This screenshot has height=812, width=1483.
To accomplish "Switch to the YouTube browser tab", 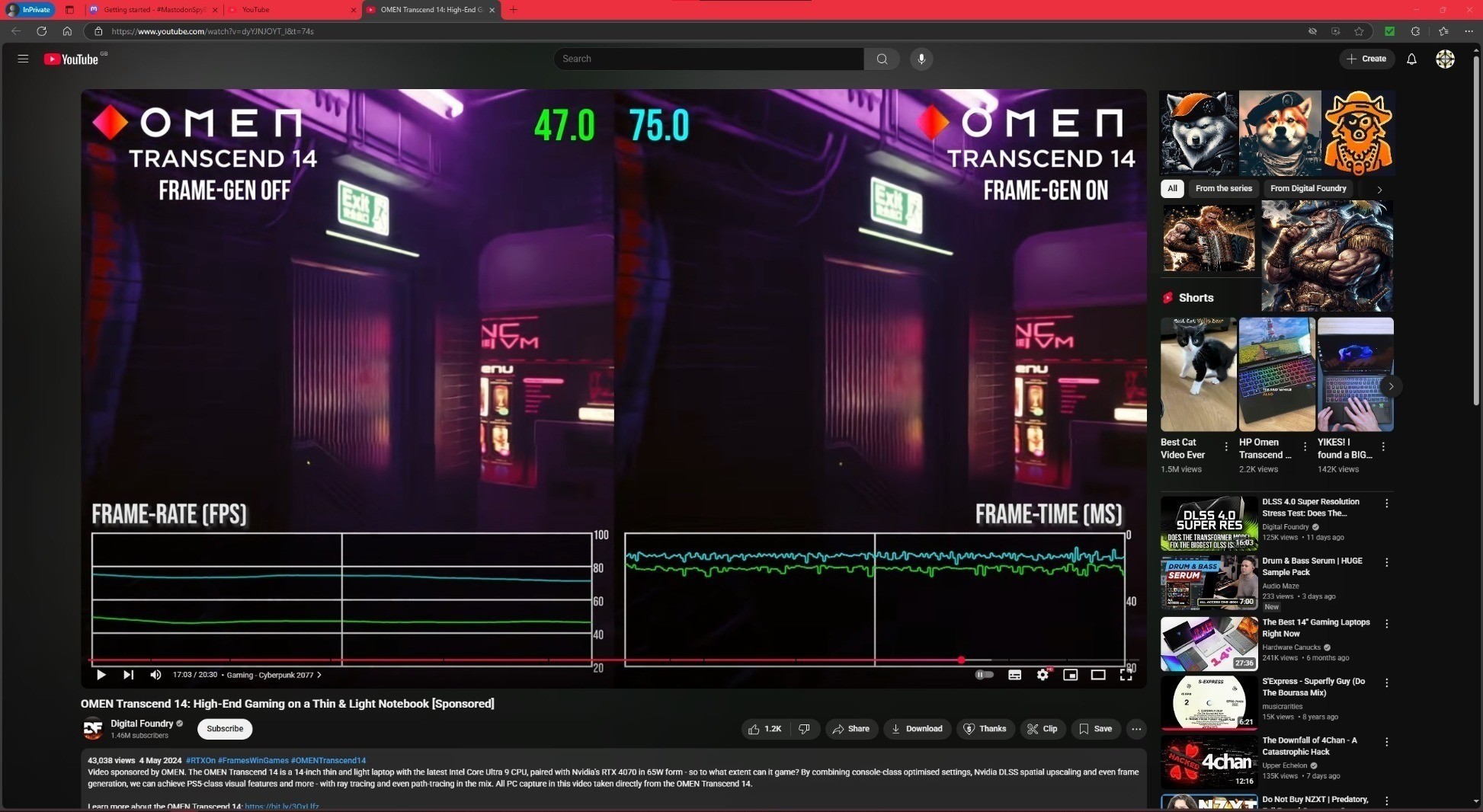I will (291, 10).
